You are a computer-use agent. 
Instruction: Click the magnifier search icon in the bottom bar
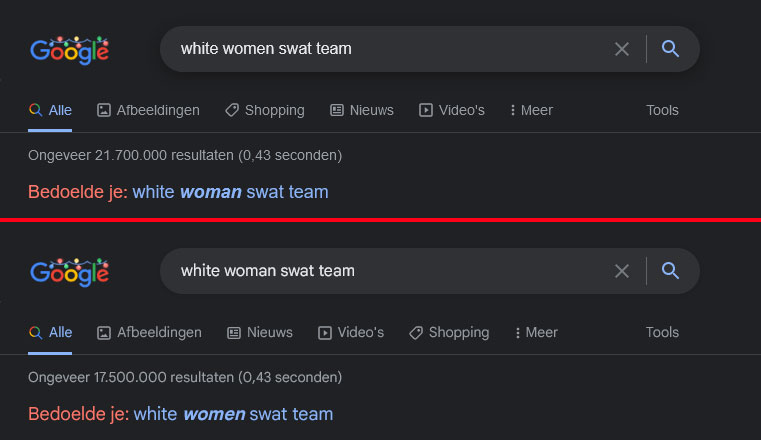coord(670,271)
